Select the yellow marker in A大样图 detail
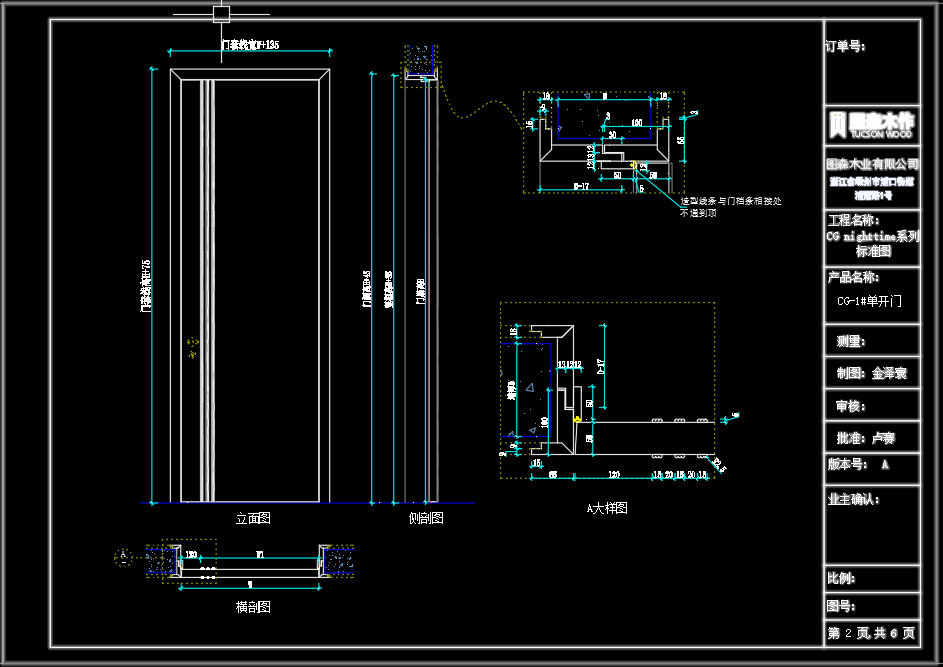Screen dimensions: 943x667 tap(578, 420)
